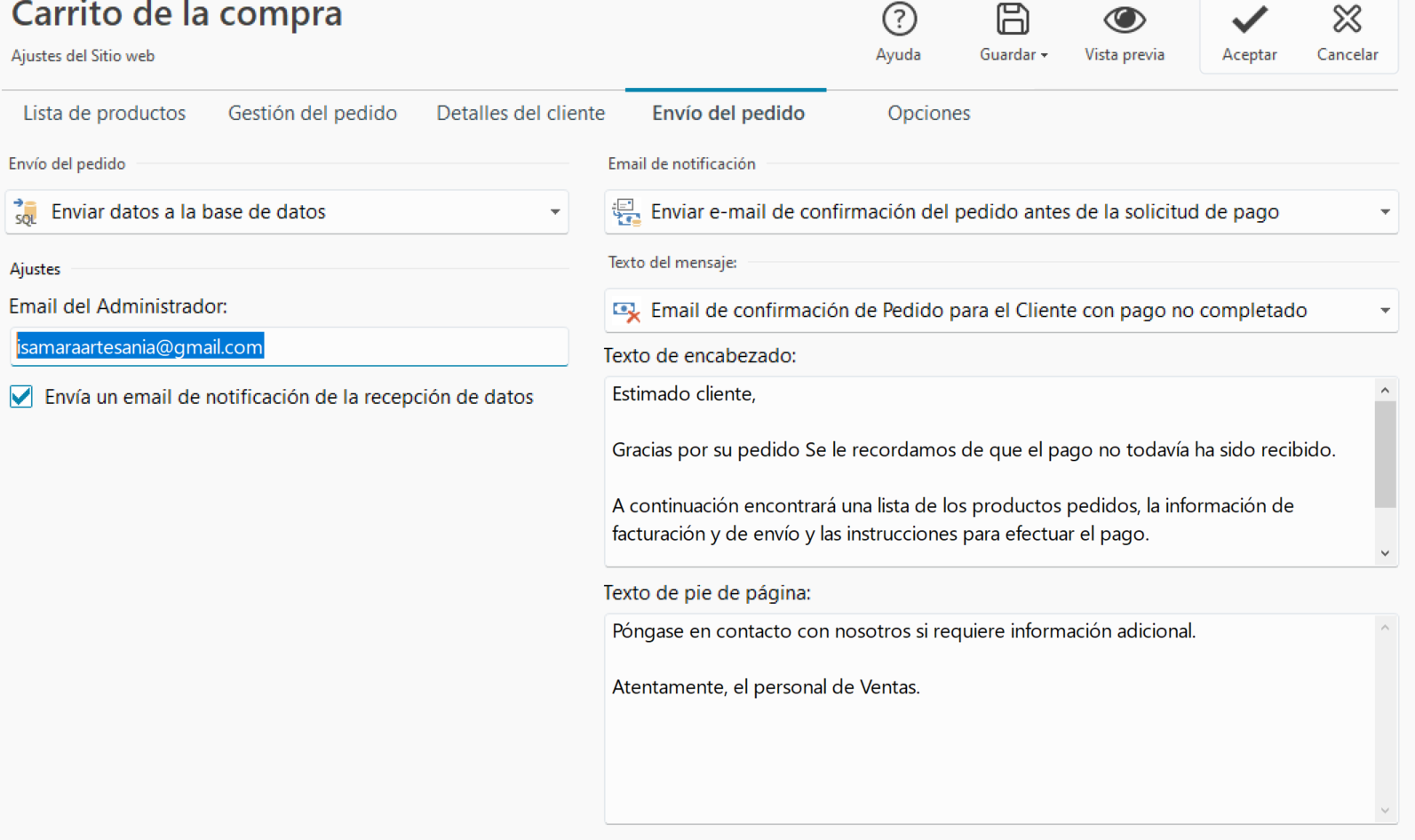Click the uncompleted payment email icon
The width and height of the screenshot is (1415, 840).
coord(626,311)
